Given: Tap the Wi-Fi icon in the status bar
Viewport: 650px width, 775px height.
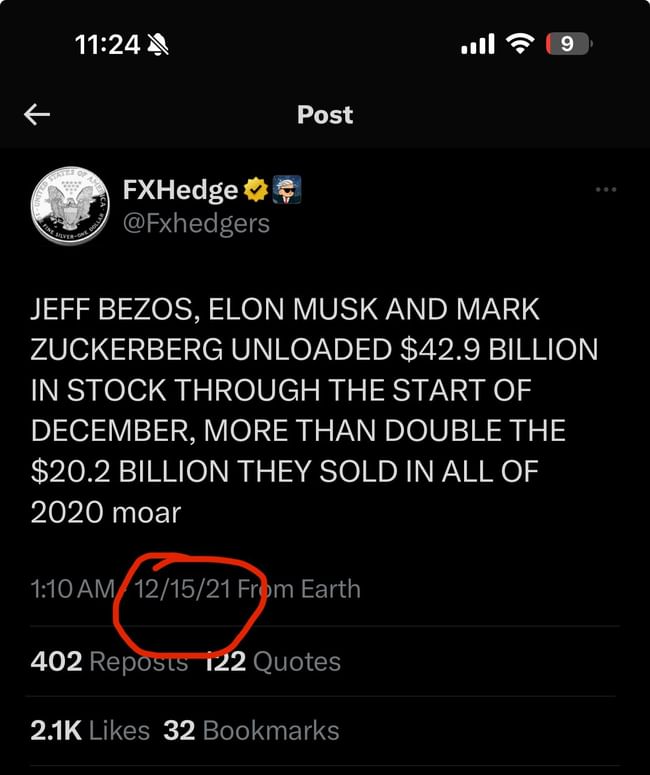Looking at the screenshot, I should 520,44.
